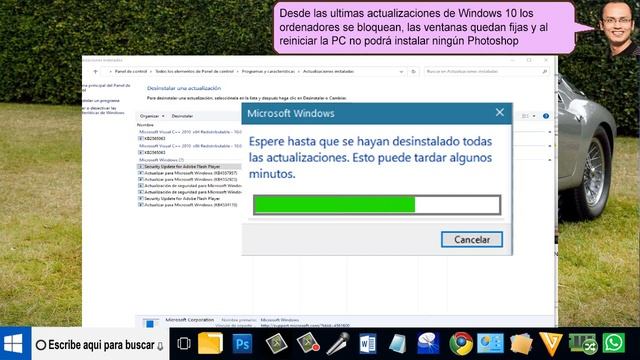Click the 'Activar o desactivar las características de Windows' link
The width and height of the screenshot is (640, 360).
[x=104, y=111]
